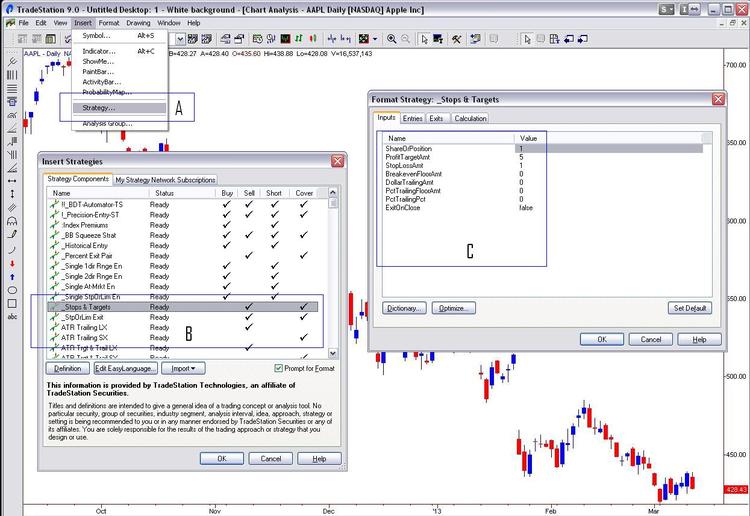Image resolution: width=750 pixels, height=516 pixels.
Task: Open My Strategy Network Subscriptions tab
Action: [x=165, y=180]
